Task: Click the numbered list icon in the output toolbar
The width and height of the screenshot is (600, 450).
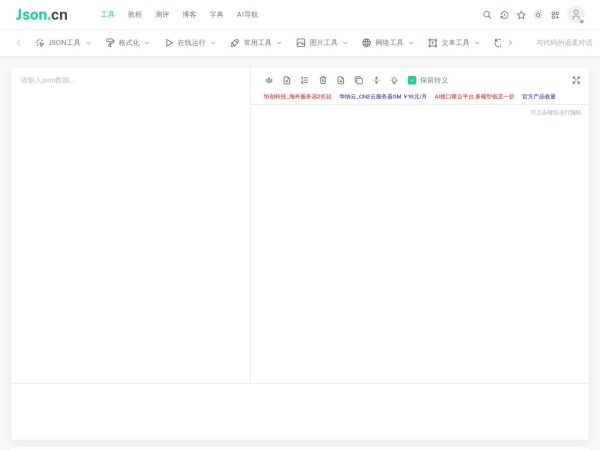Action: (x=304, y=80)
